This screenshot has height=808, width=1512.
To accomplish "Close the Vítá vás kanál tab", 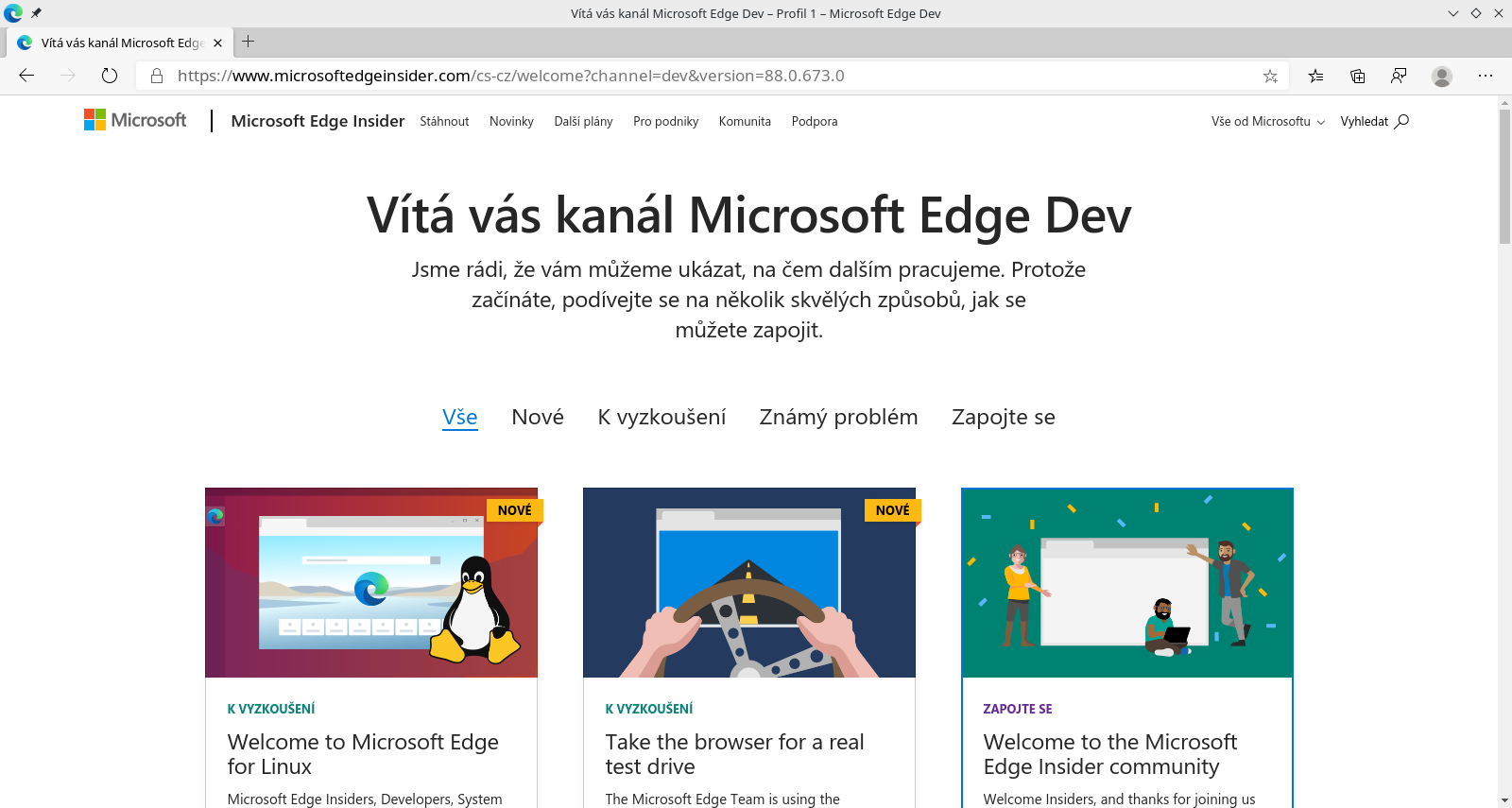I will 217,43.
